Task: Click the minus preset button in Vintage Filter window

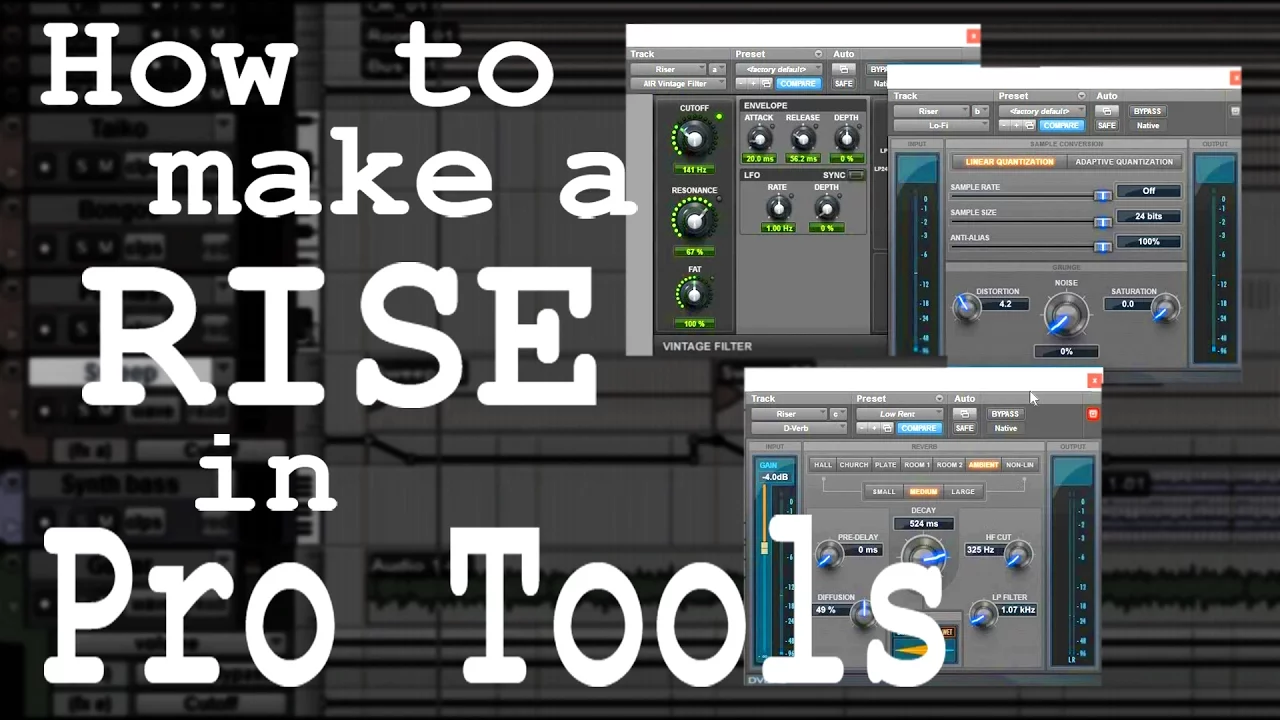Action: pos(741,84)
